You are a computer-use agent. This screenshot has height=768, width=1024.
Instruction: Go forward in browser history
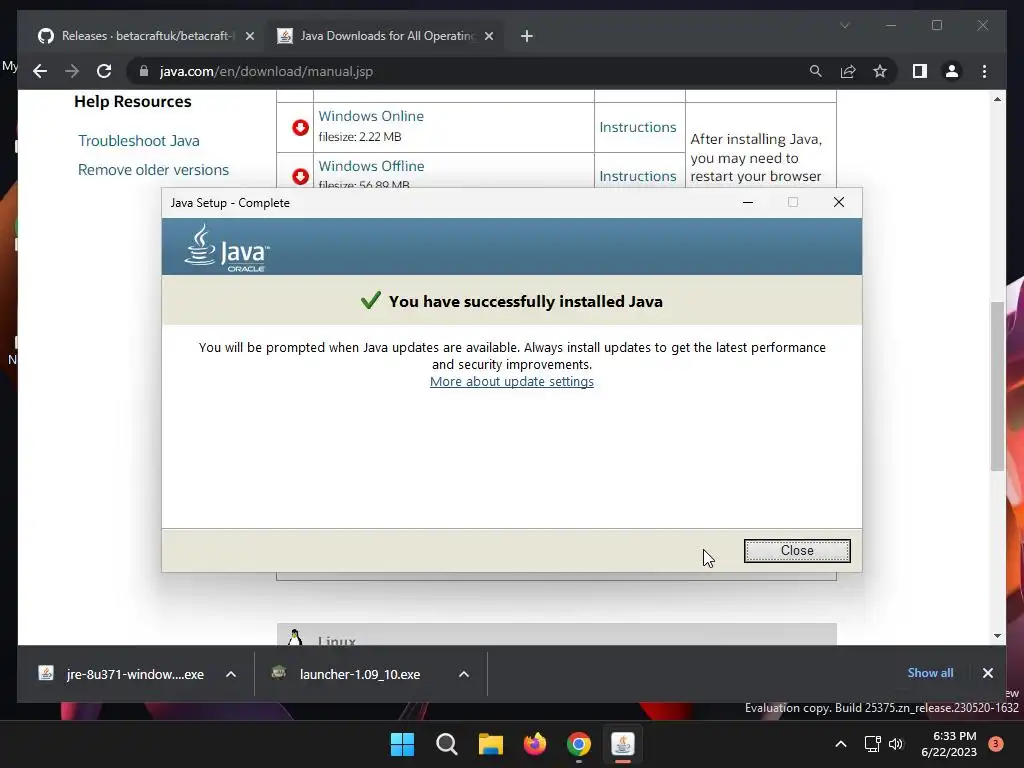[72, 71]
